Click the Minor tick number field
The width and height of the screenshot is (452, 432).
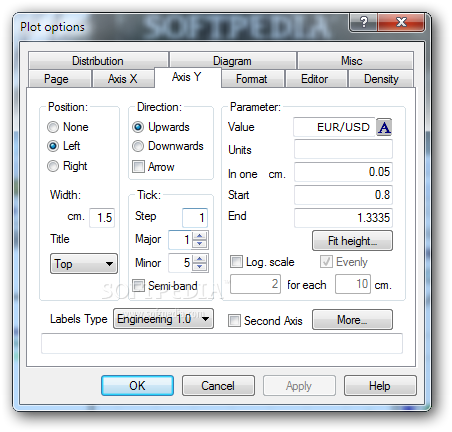pos(180,263)
